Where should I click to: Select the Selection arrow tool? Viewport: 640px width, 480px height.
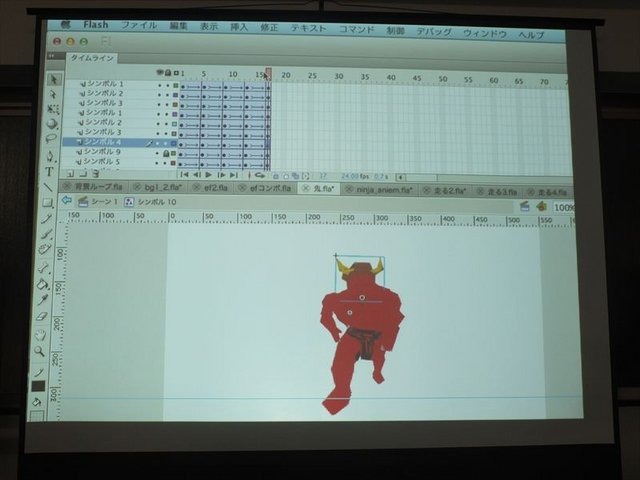(54, 79)
